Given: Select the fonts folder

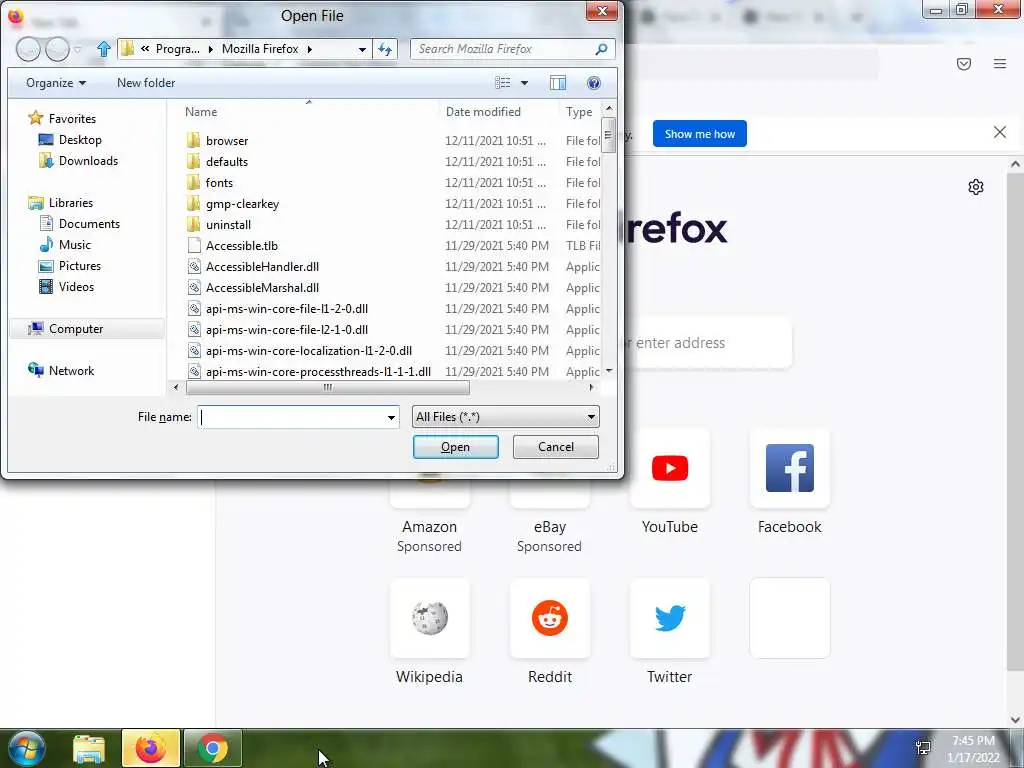Looking at the screenshot, I should [219, 182].
